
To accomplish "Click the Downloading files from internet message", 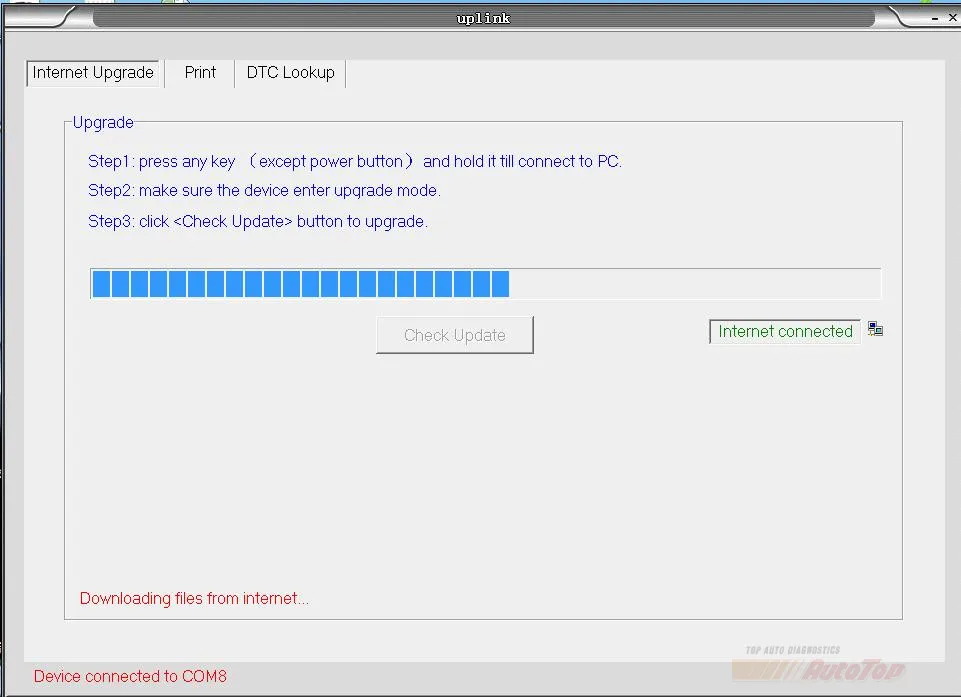I will click(194, 598).
